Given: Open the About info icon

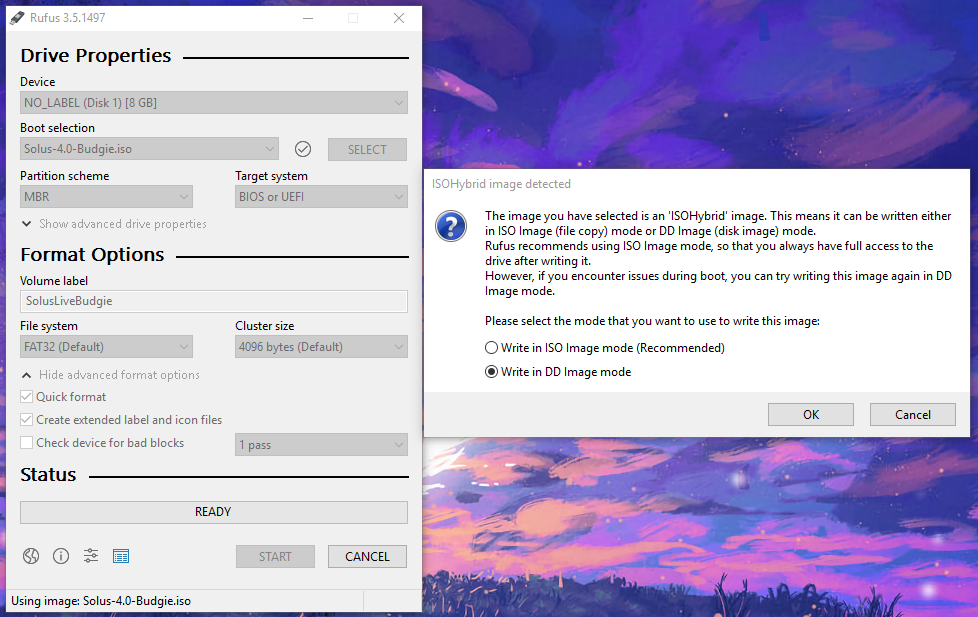Looking at the screenshot, I should pyautogui.click(x=61, y=556).
